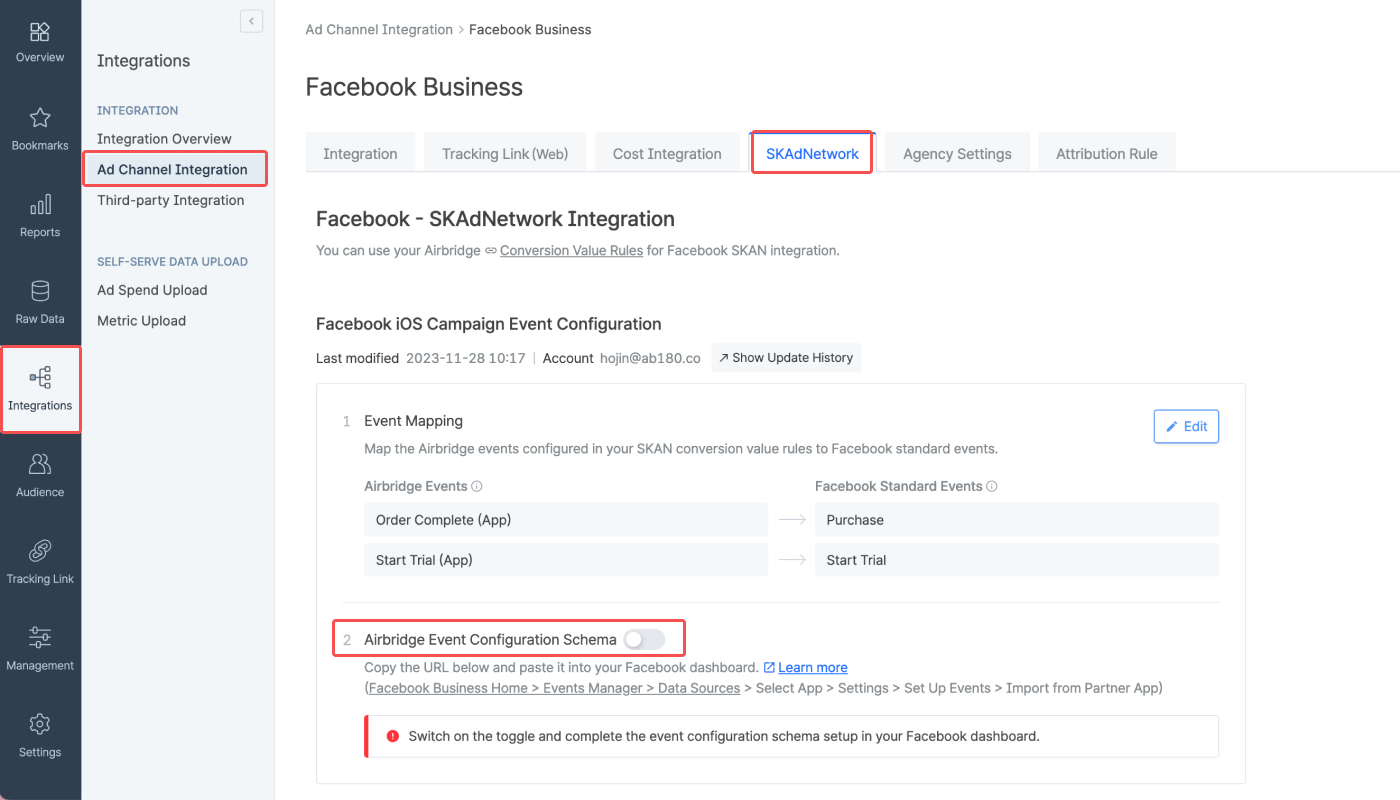This screenshot has height=800, width=1400.
Task: Click info icon beside Airbridge Events
Action: (x=477, y=487)
